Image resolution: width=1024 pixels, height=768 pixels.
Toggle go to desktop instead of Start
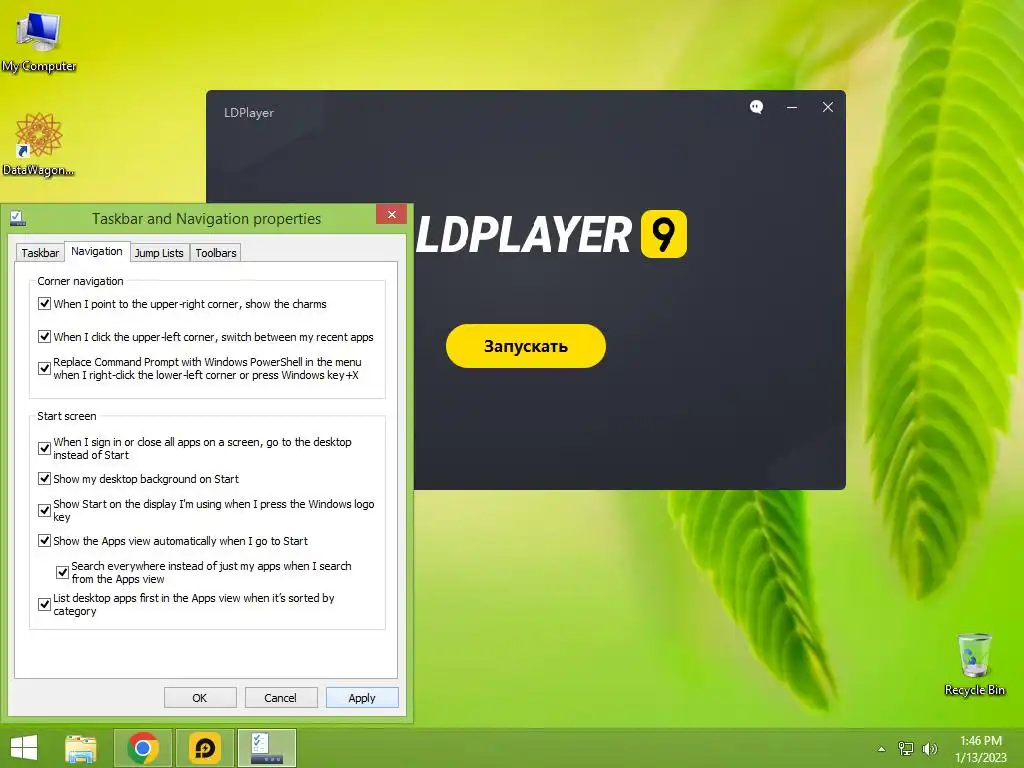44,449
